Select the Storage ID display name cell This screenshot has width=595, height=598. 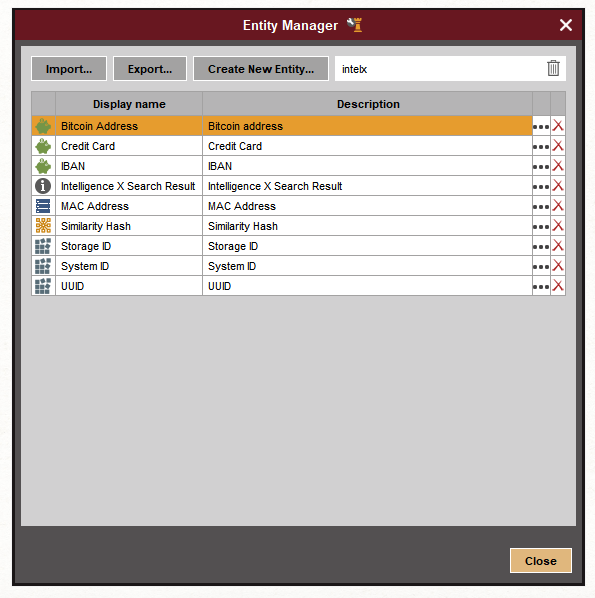coord(129,246)
